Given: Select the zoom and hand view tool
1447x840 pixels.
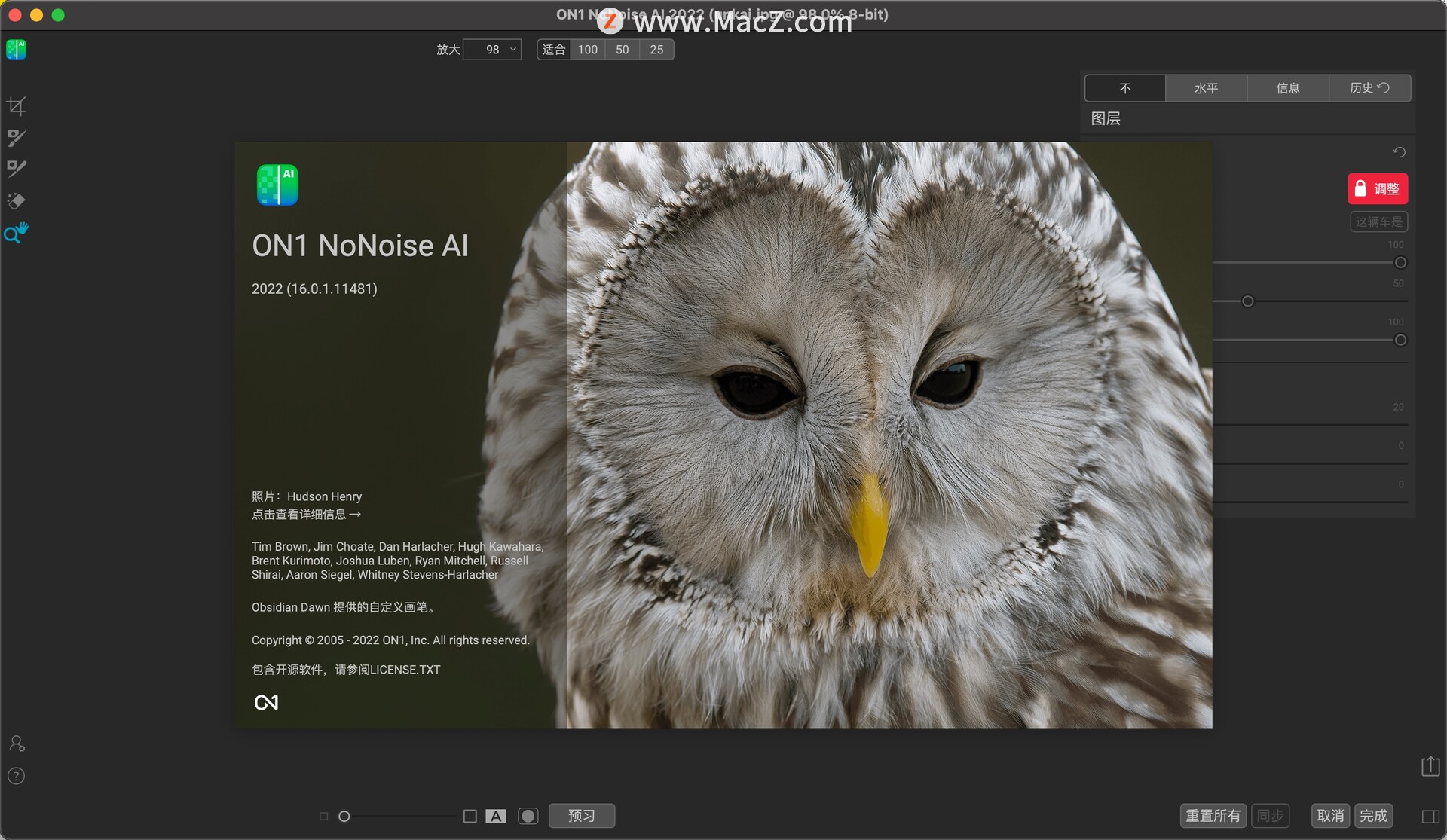Looking at the screenshot, I should (x=16, y=233).
